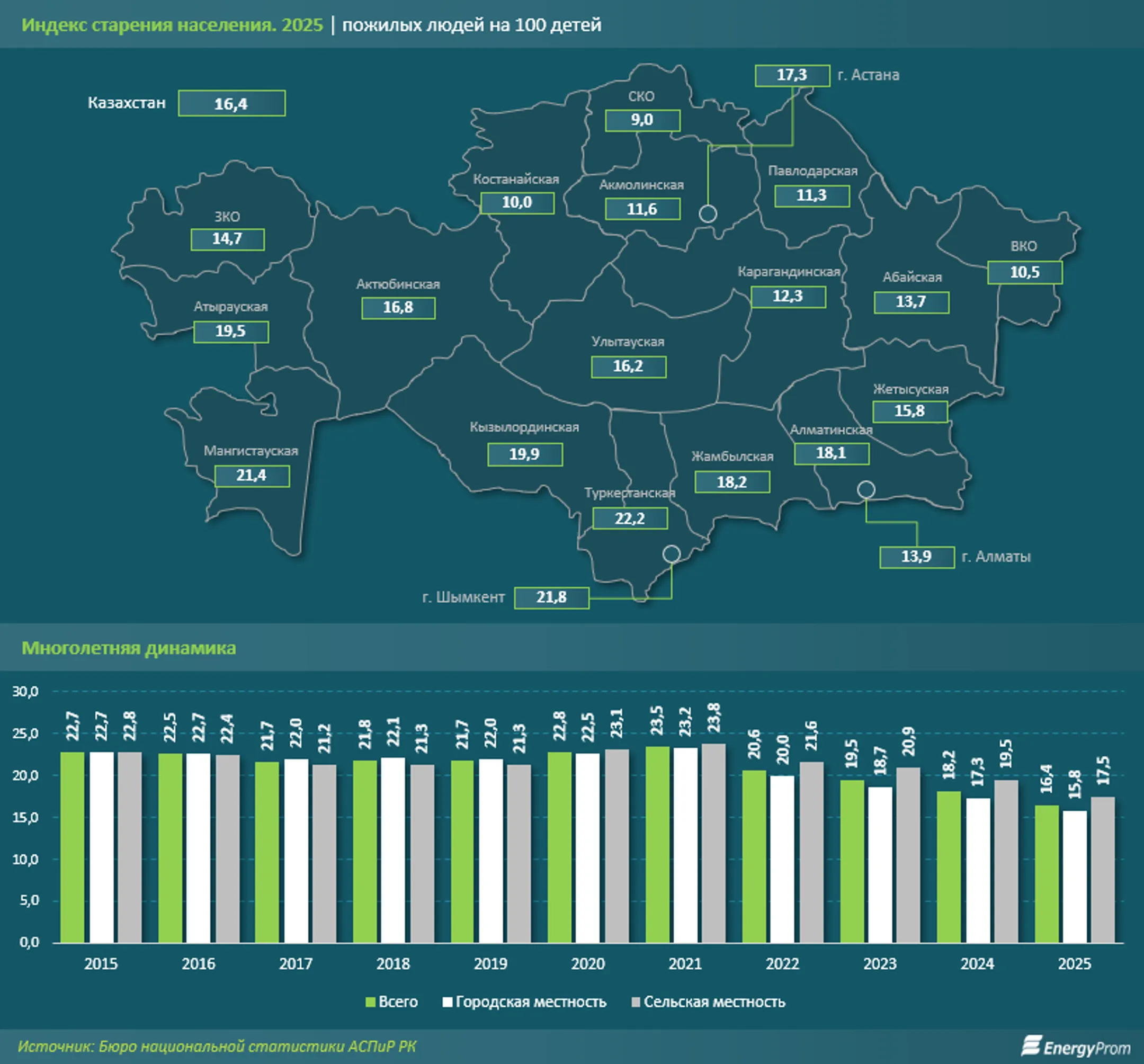The height and width of the screenshot is (1064, 1144).
Task: Click the Источник Бюро национальной статистики text
Action: pos(217,1046)
